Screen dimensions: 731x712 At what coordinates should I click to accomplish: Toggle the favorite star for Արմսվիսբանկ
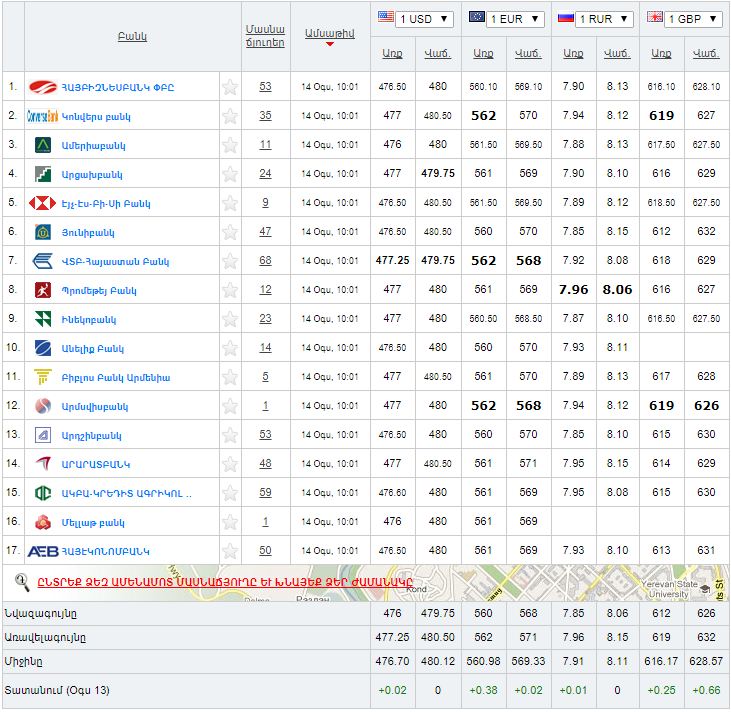(x=230, y=406)
